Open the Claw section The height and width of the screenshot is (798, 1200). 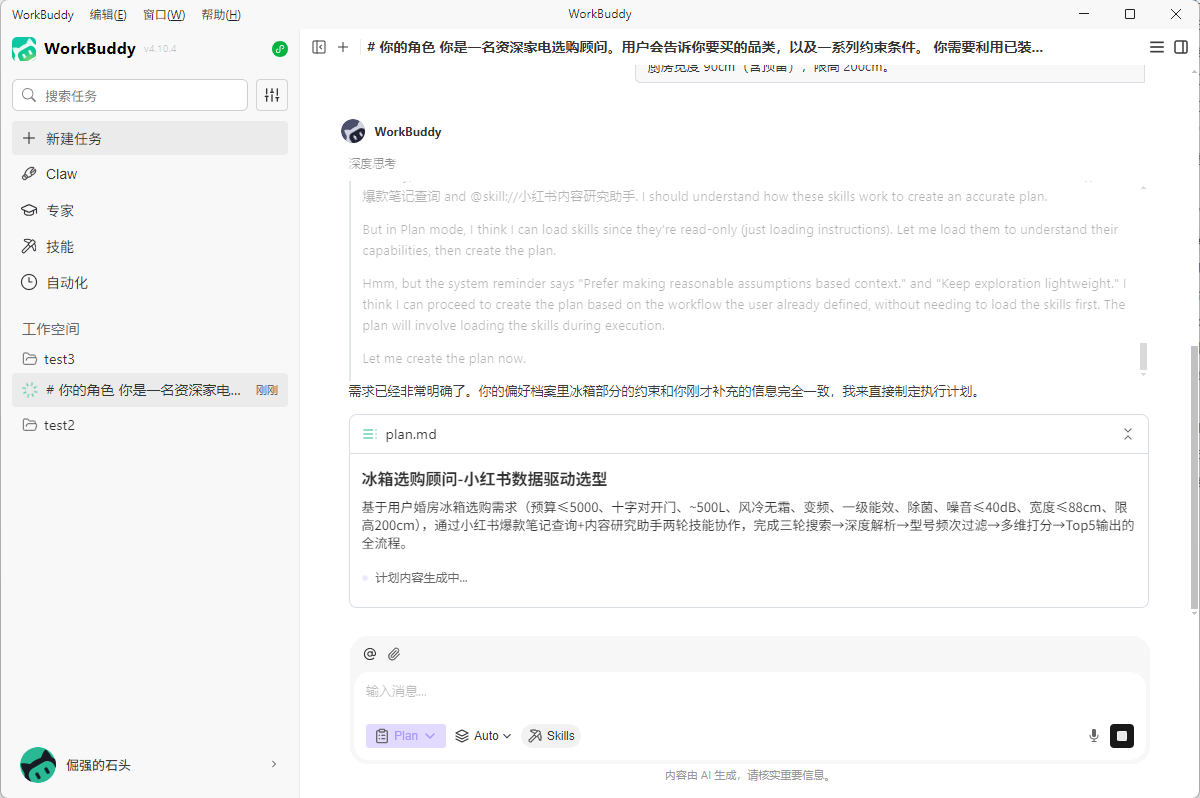coord(150,174)
